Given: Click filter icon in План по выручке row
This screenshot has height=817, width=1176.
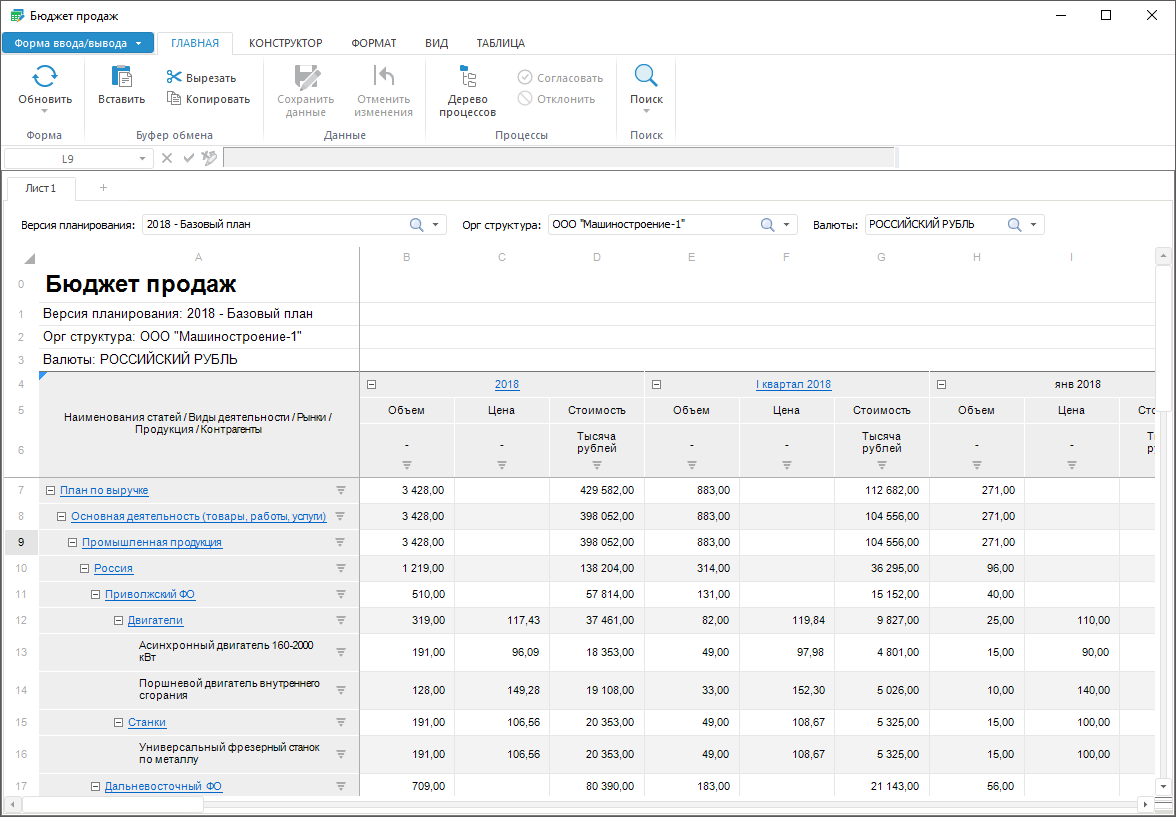Looking at the screenshot, I should [340, 490].
